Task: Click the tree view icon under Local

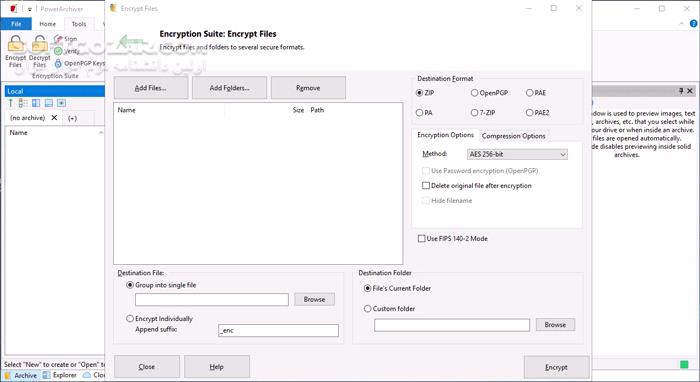Action: point(23,103)
